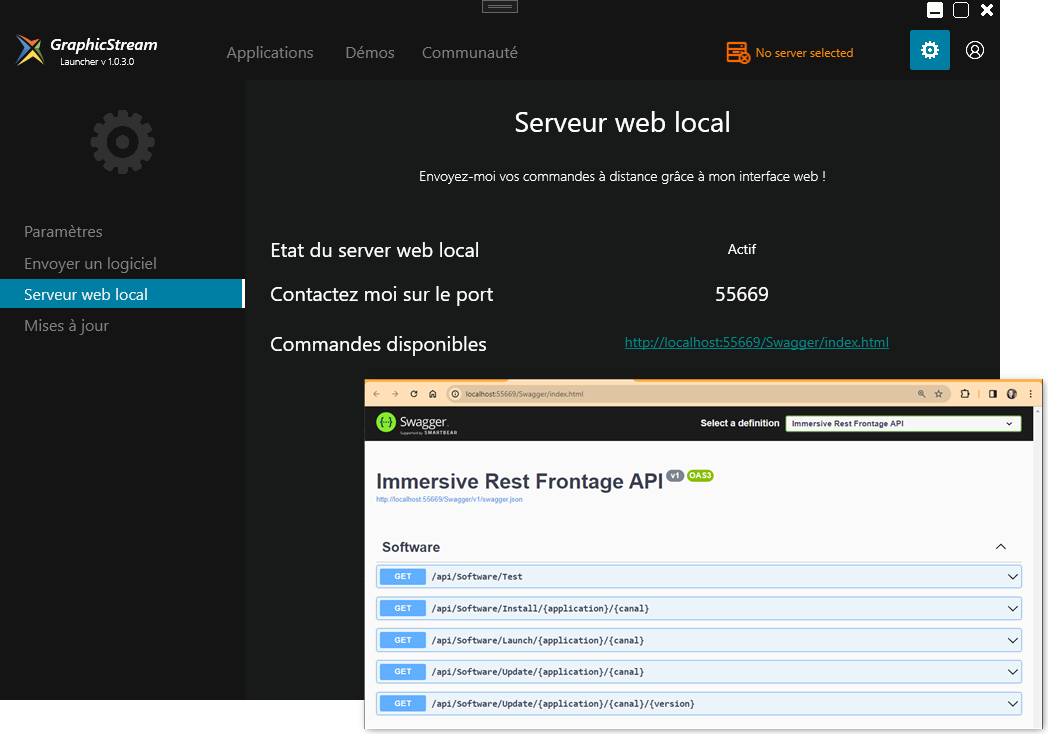The width and height of the screenshot is (1048, 734).
Task: Reload the Swagger page in the browser
Action: [414, 394]
